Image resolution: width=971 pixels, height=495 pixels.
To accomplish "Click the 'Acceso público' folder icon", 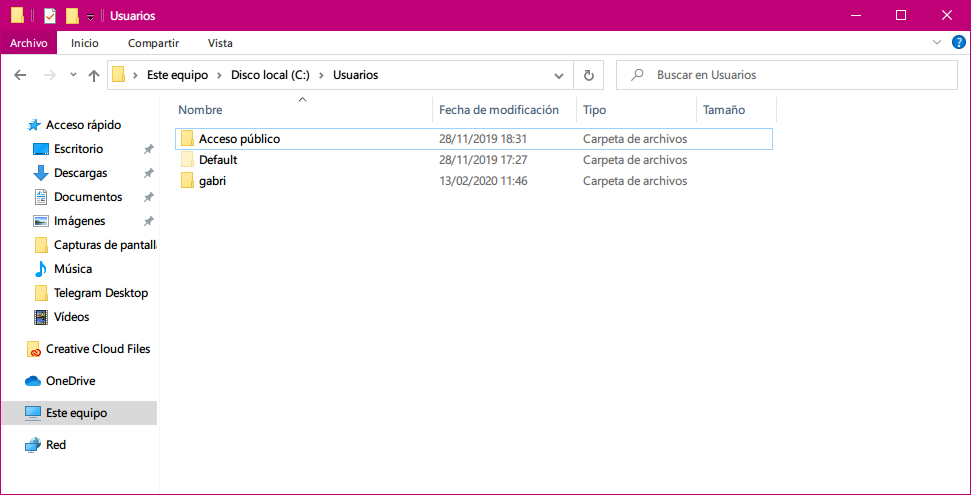I will 188,139.
